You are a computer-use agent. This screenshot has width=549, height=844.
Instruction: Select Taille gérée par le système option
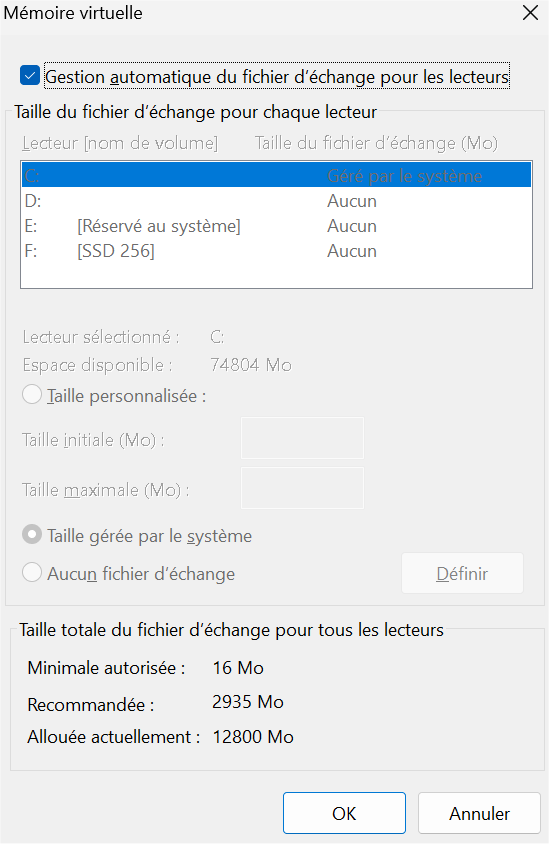pos(32,535)
